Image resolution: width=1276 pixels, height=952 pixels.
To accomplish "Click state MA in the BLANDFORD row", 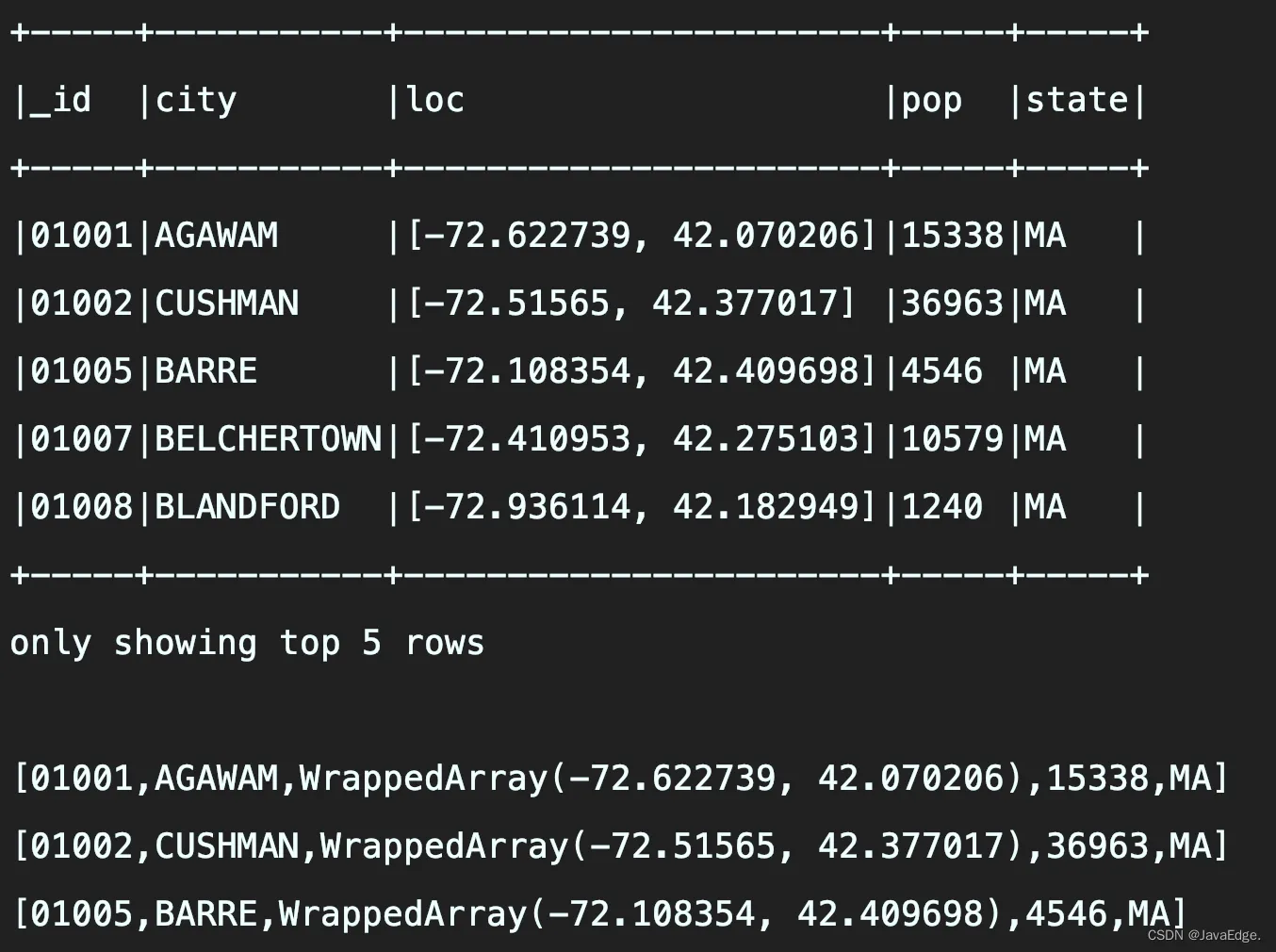I will point(1045,507).
